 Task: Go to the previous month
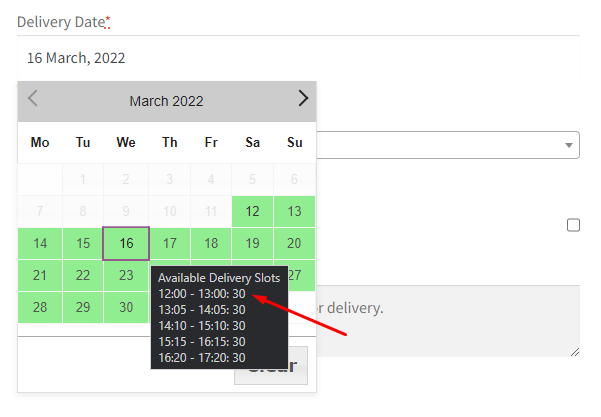tap(33, 99)
